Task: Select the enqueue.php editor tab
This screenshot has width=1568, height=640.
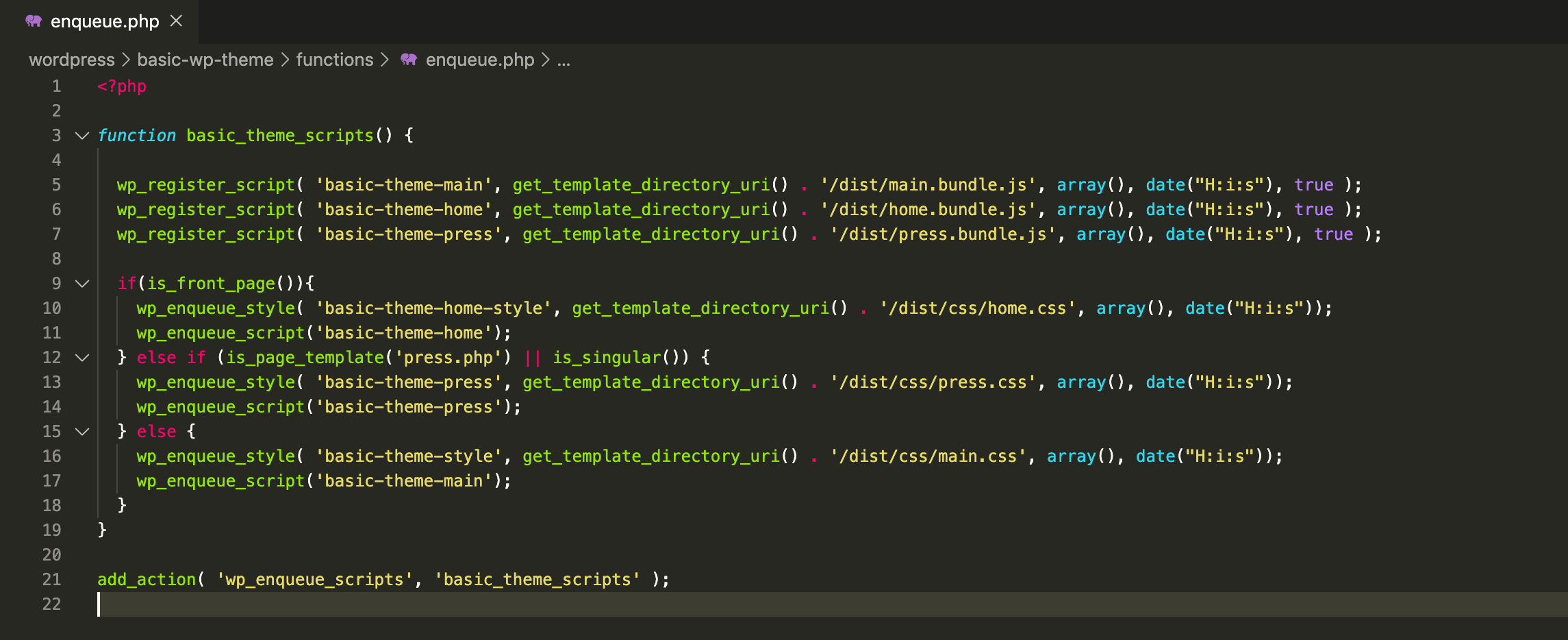Action: pyautogui.click(x=105, y=22)
